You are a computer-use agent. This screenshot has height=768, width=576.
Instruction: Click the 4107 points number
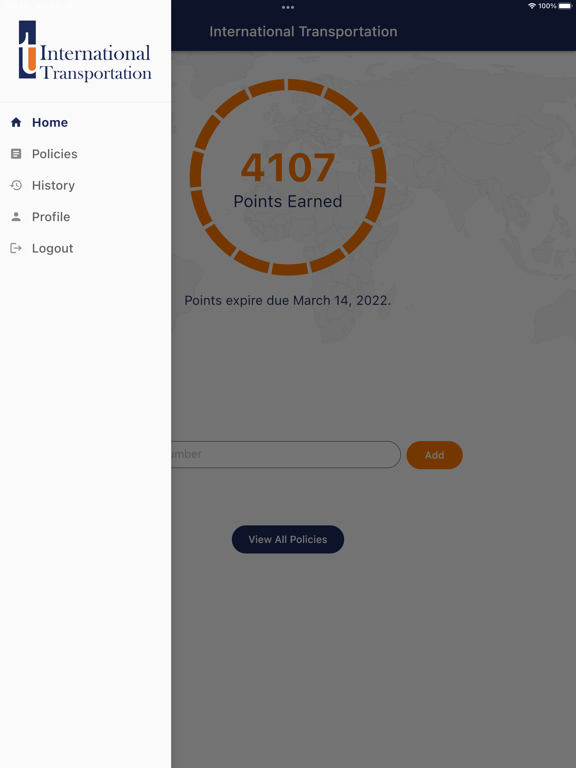click(x=288, y=168)
